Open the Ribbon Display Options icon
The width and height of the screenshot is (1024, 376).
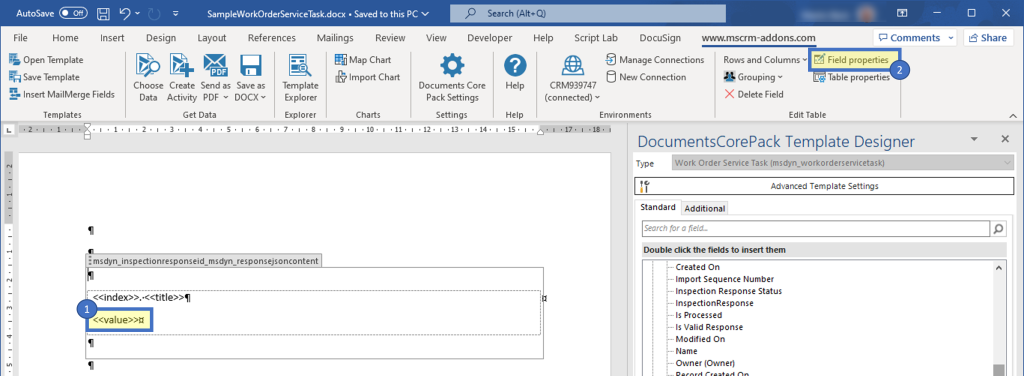tap(902, 13)
